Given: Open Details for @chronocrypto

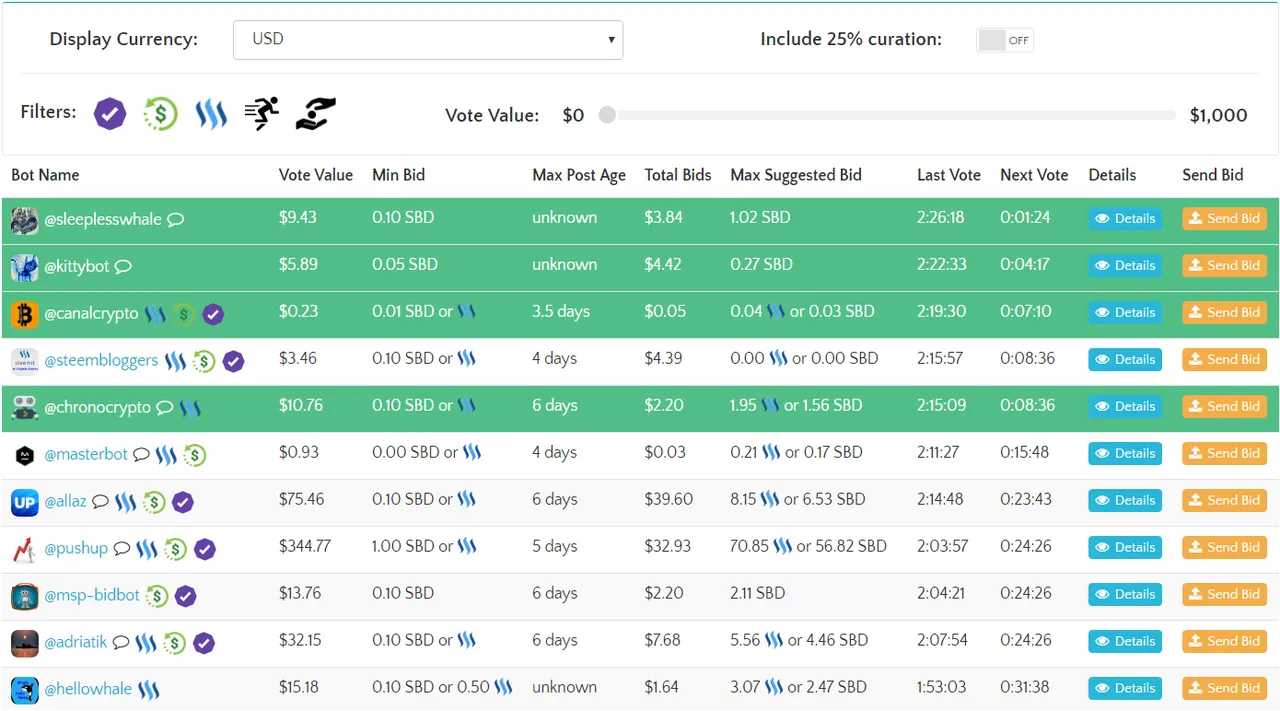Looking at the screenshot, I should tap(1125, 406).
